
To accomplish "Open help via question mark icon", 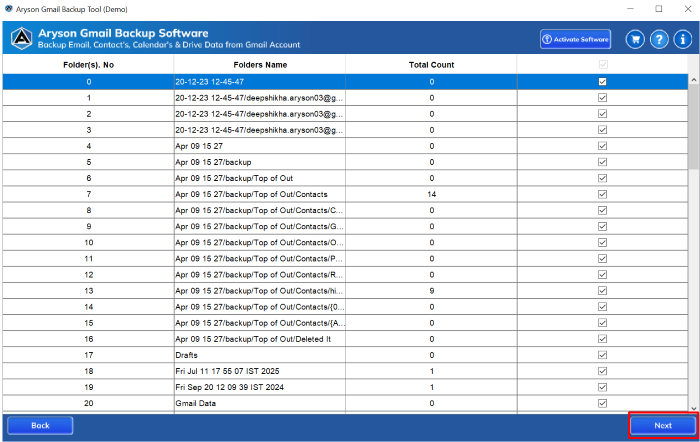I will click(x=658, y=39).
